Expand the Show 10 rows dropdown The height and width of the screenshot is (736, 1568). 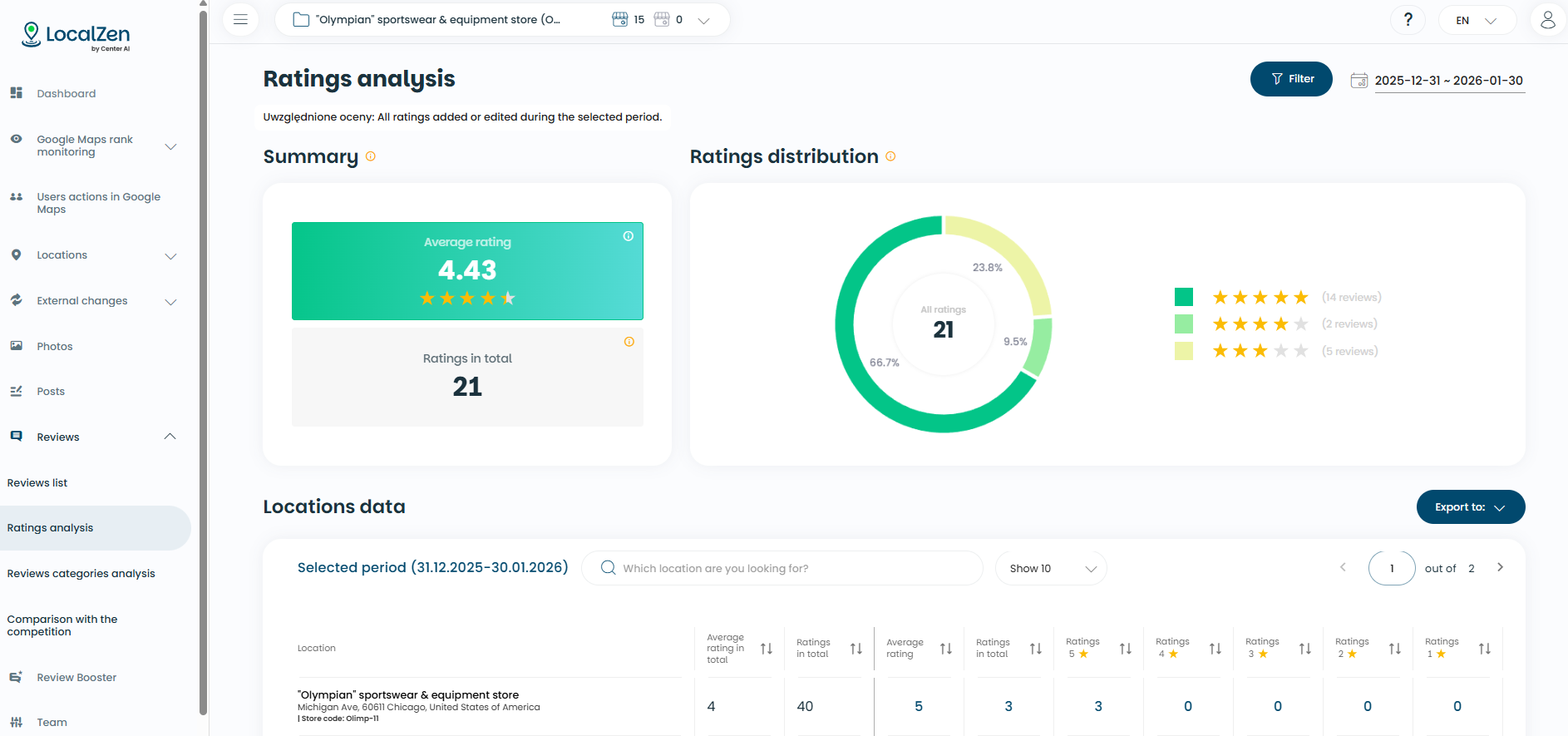tap(1051, 569)
